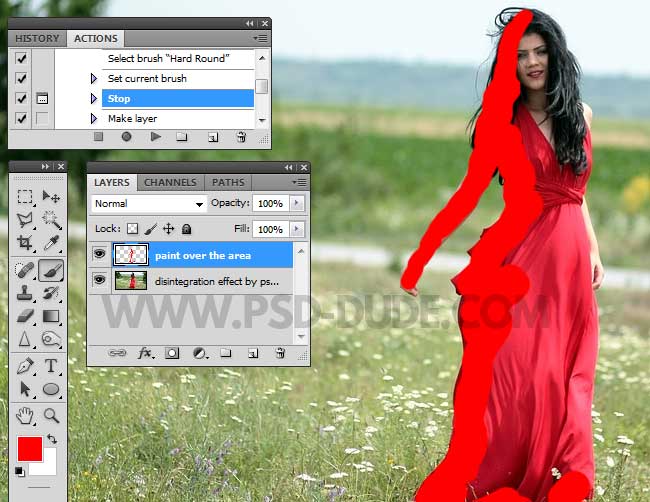Open the red foreground color swatch
The height and width of the screenshot is (502, 650).
tap(30, 449)
